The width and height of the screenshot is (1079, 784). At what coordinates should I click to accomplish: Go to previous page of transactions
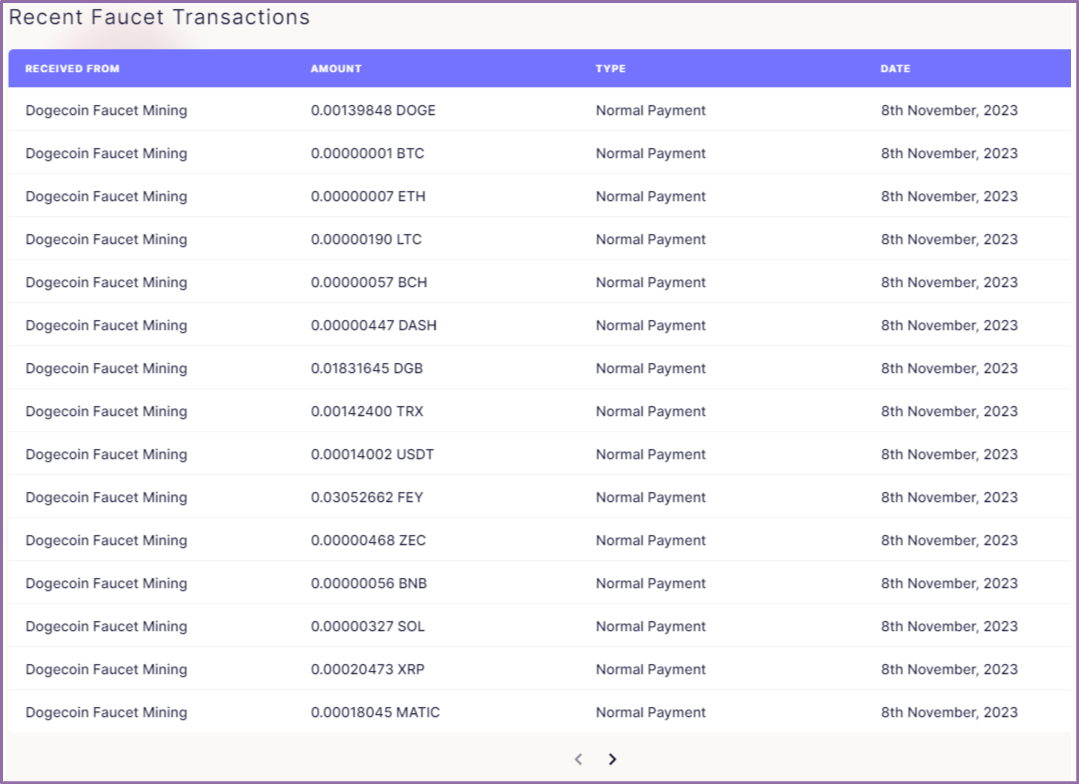click(579, 759)
